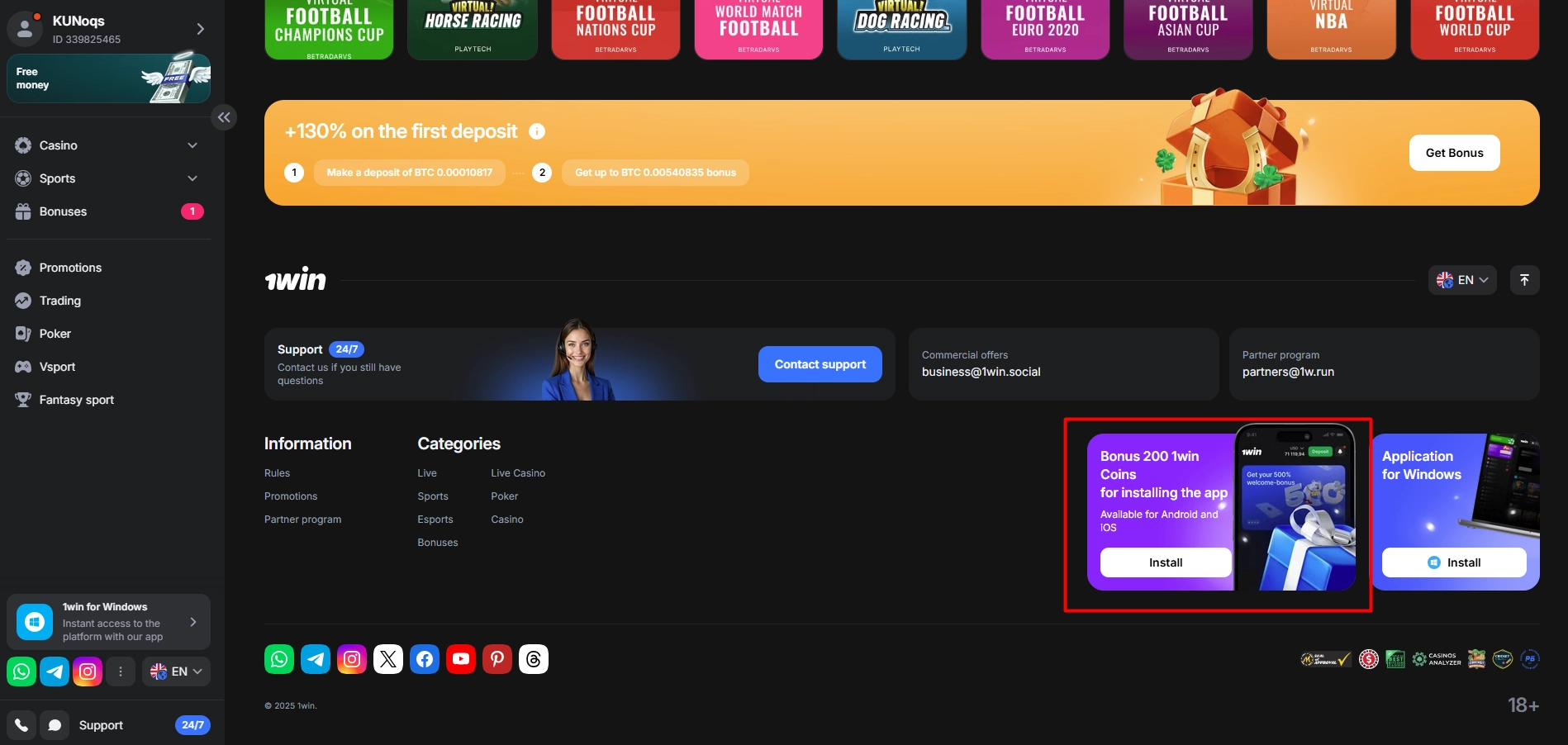Click the Free money banner
Screen dimensions: 1568x745
point(108,78)
